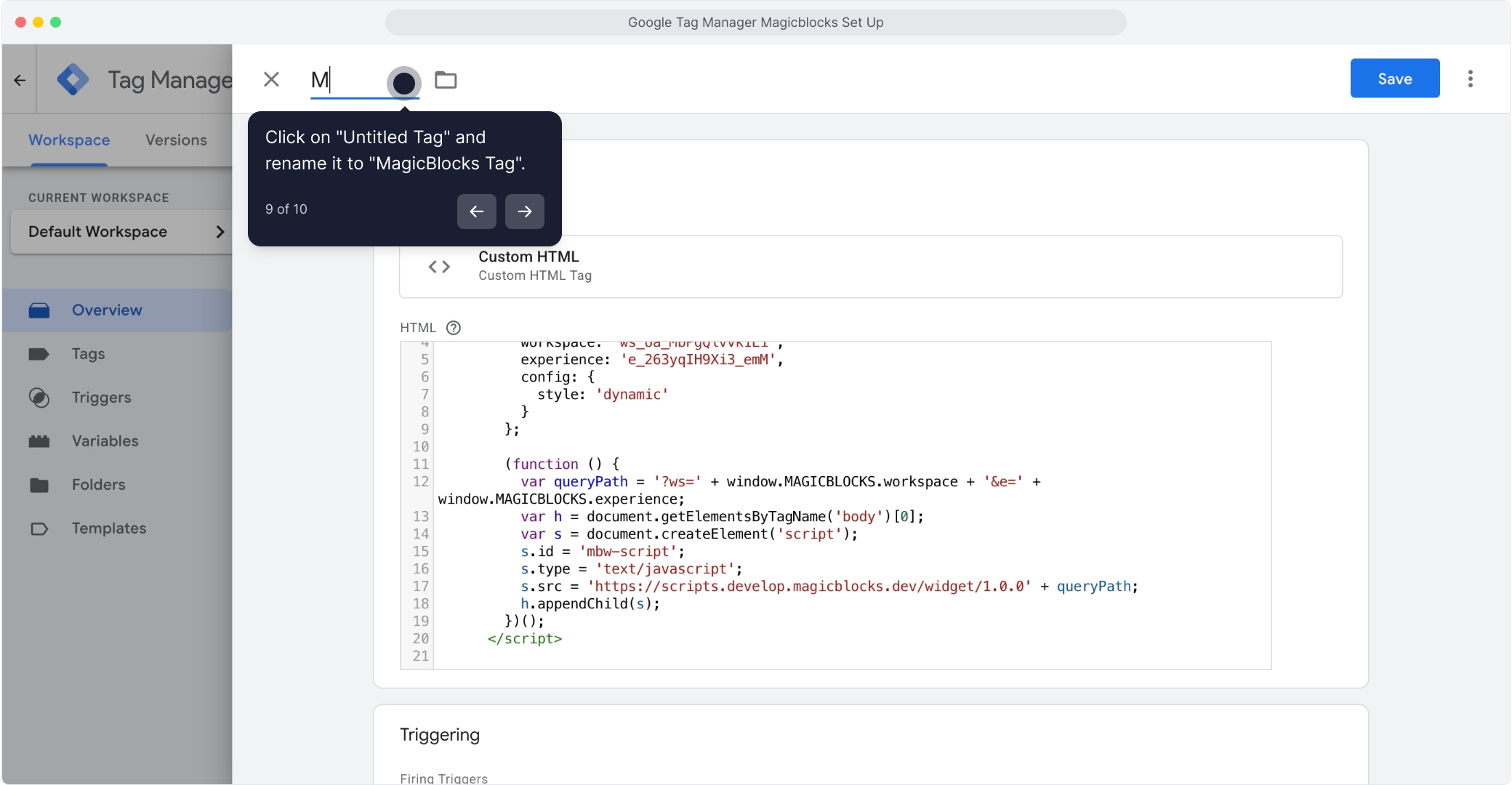Image resolution: width=1512 pixels, height=785 pixels.
Task: Open Templates in the sidebar
Action: (x=108, y=528)
